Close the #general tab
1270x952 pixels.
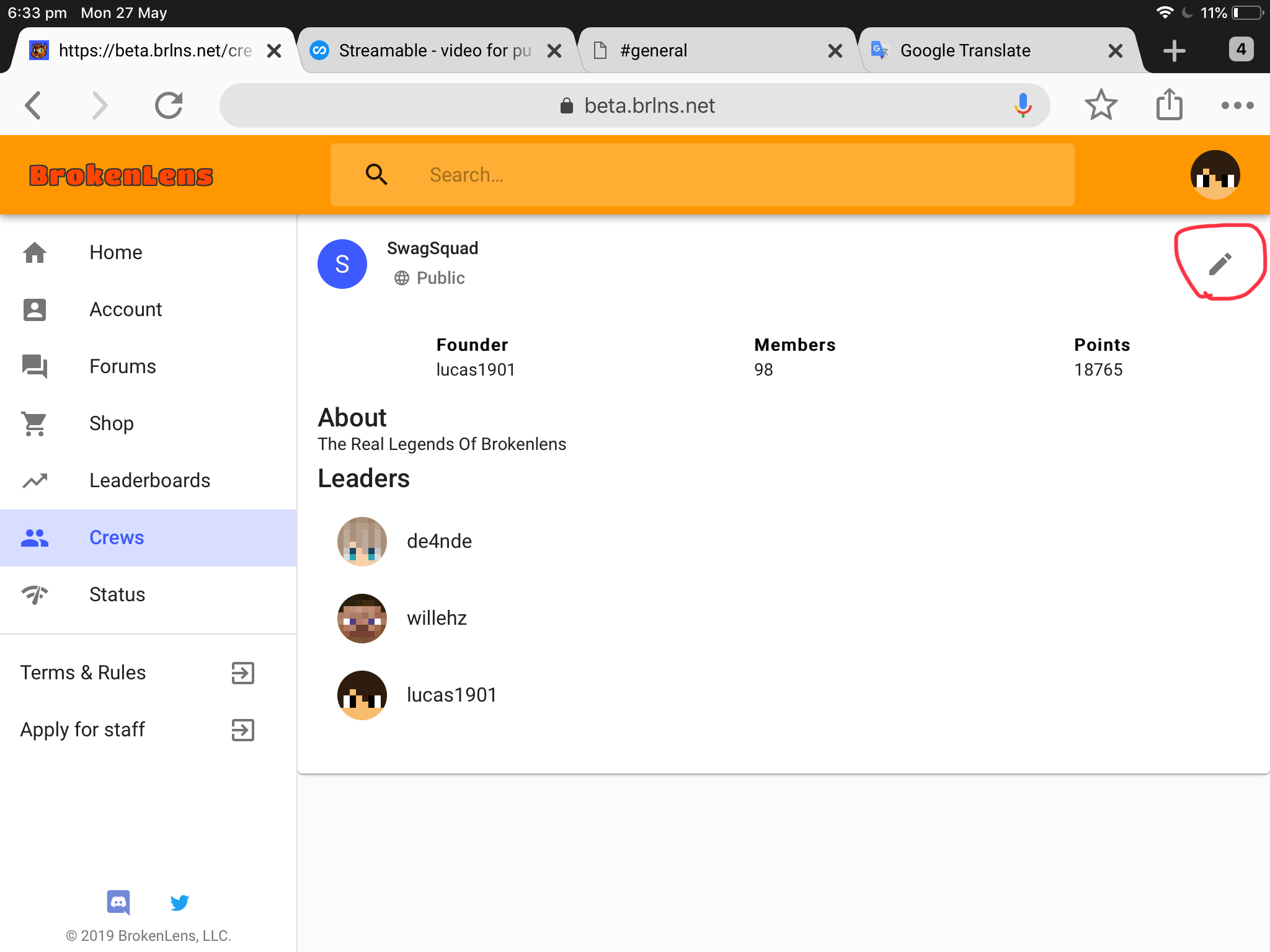835,51
